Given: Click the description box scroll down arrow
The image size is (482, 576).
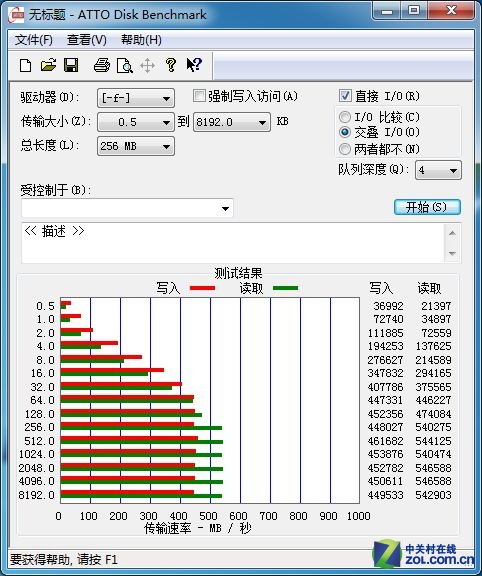Looking at the screenshot, I should (x=452, y=253).
